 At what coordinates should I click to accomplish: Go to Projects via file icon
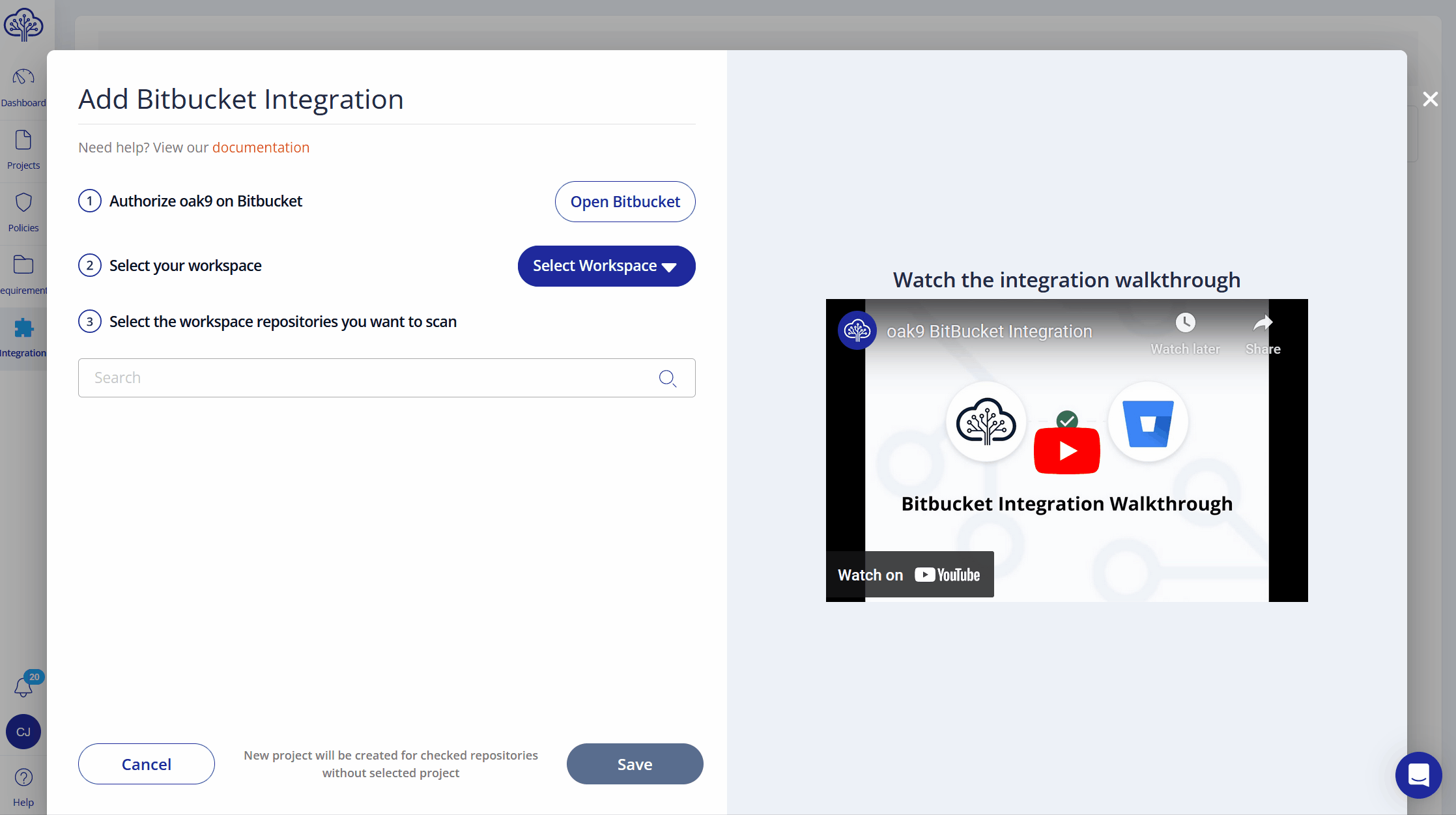pos(23,140)
